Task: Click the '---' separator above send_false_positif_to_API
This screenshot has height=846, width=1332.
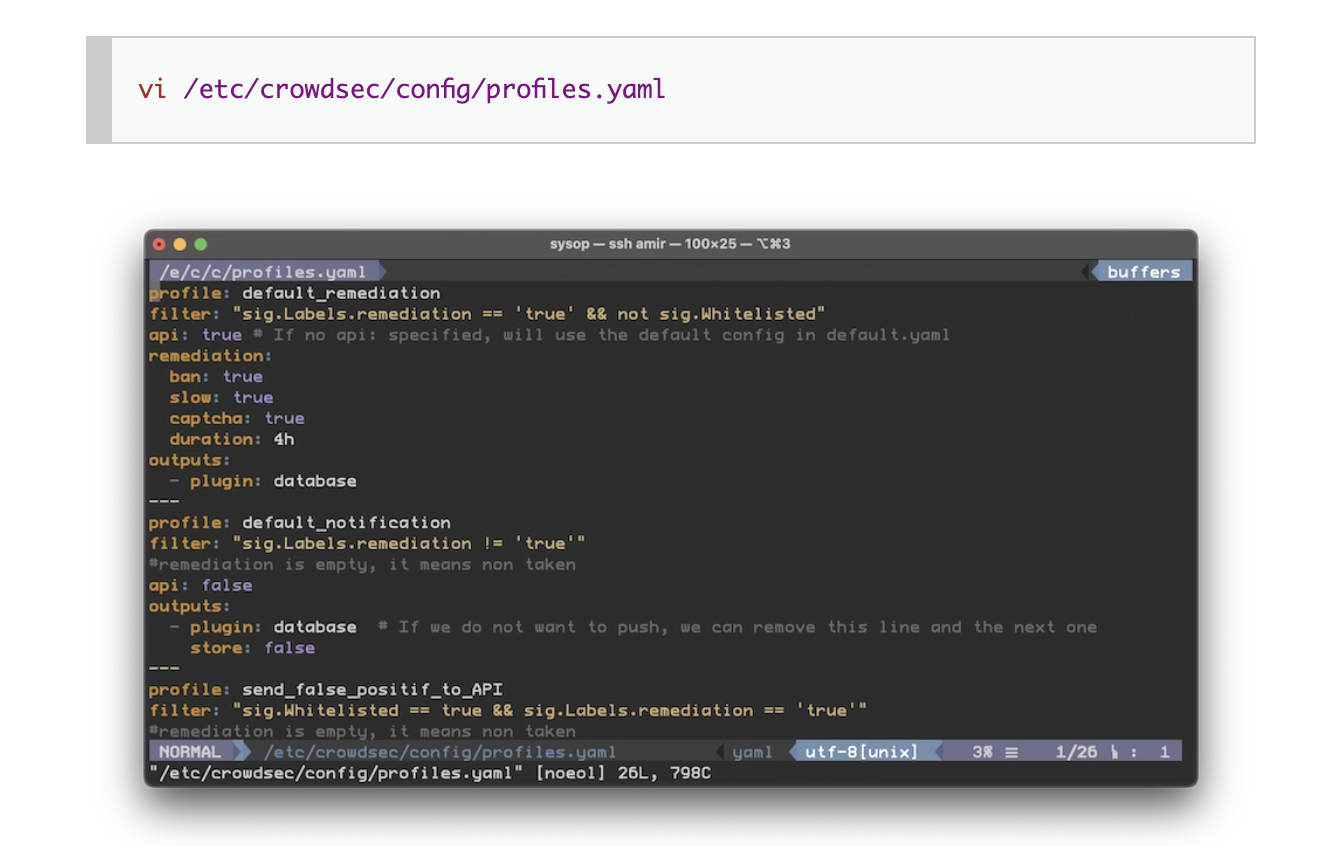Action: (164, 669)
